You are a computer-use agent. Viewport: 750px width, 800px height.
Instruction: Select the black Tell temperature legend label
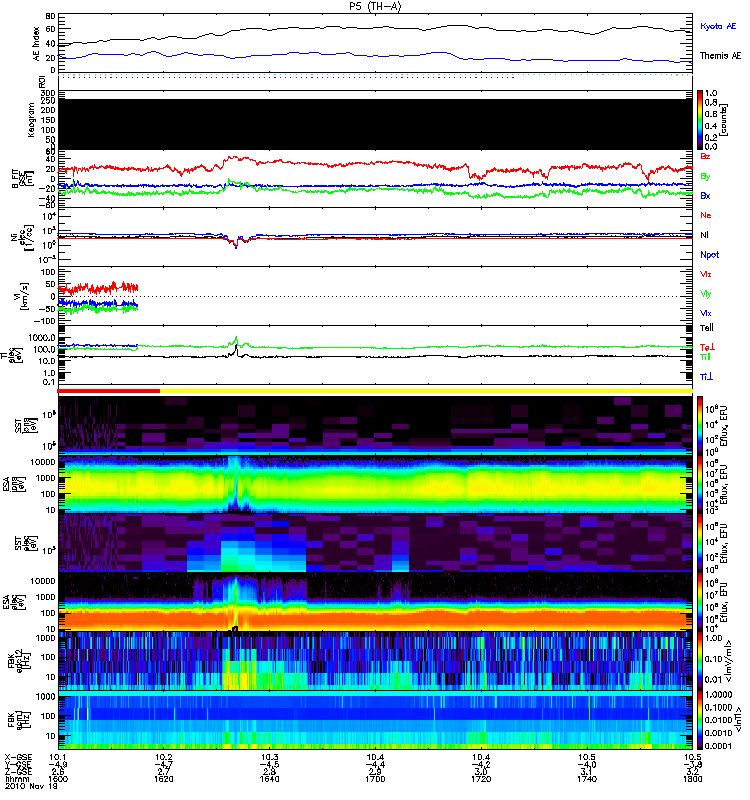[x=707, y=328]
